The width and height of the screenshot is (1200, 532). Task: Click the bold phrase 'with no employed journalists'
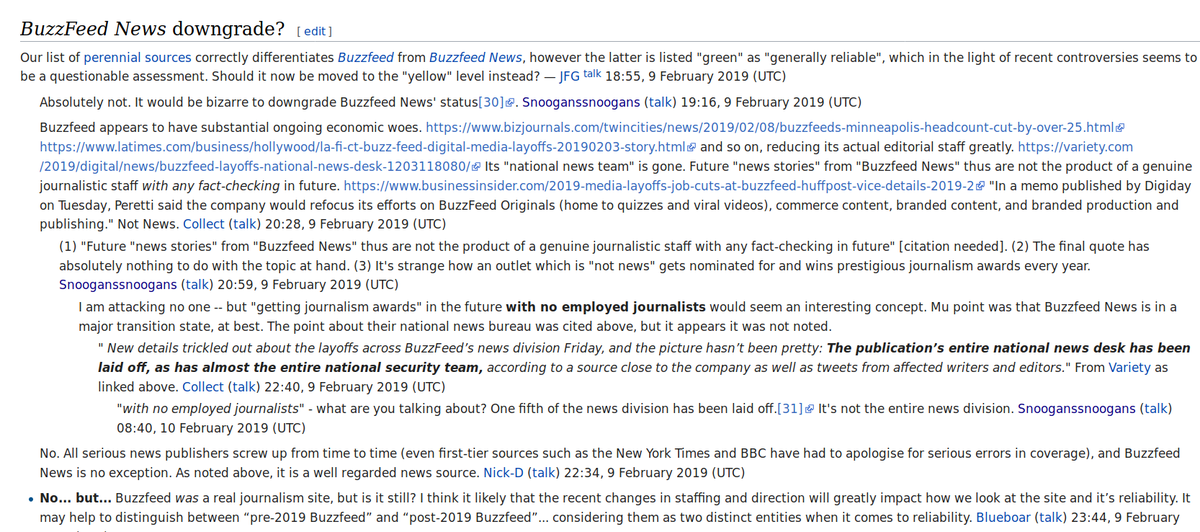pos(607,305)
